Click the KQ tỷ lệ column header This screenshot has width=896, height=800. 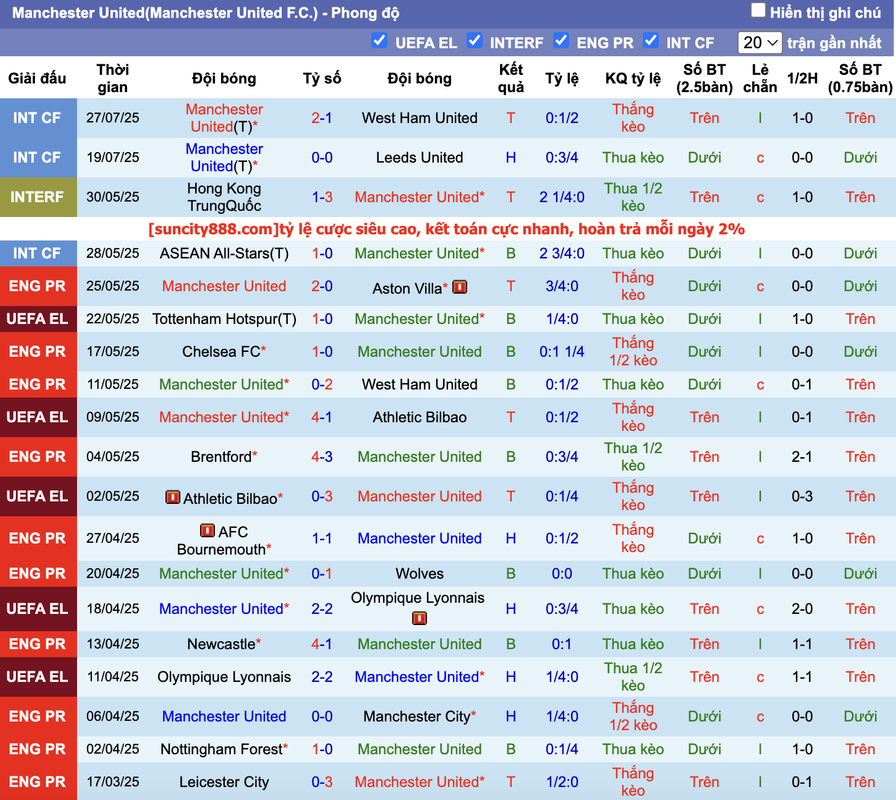tap(633, 78)
